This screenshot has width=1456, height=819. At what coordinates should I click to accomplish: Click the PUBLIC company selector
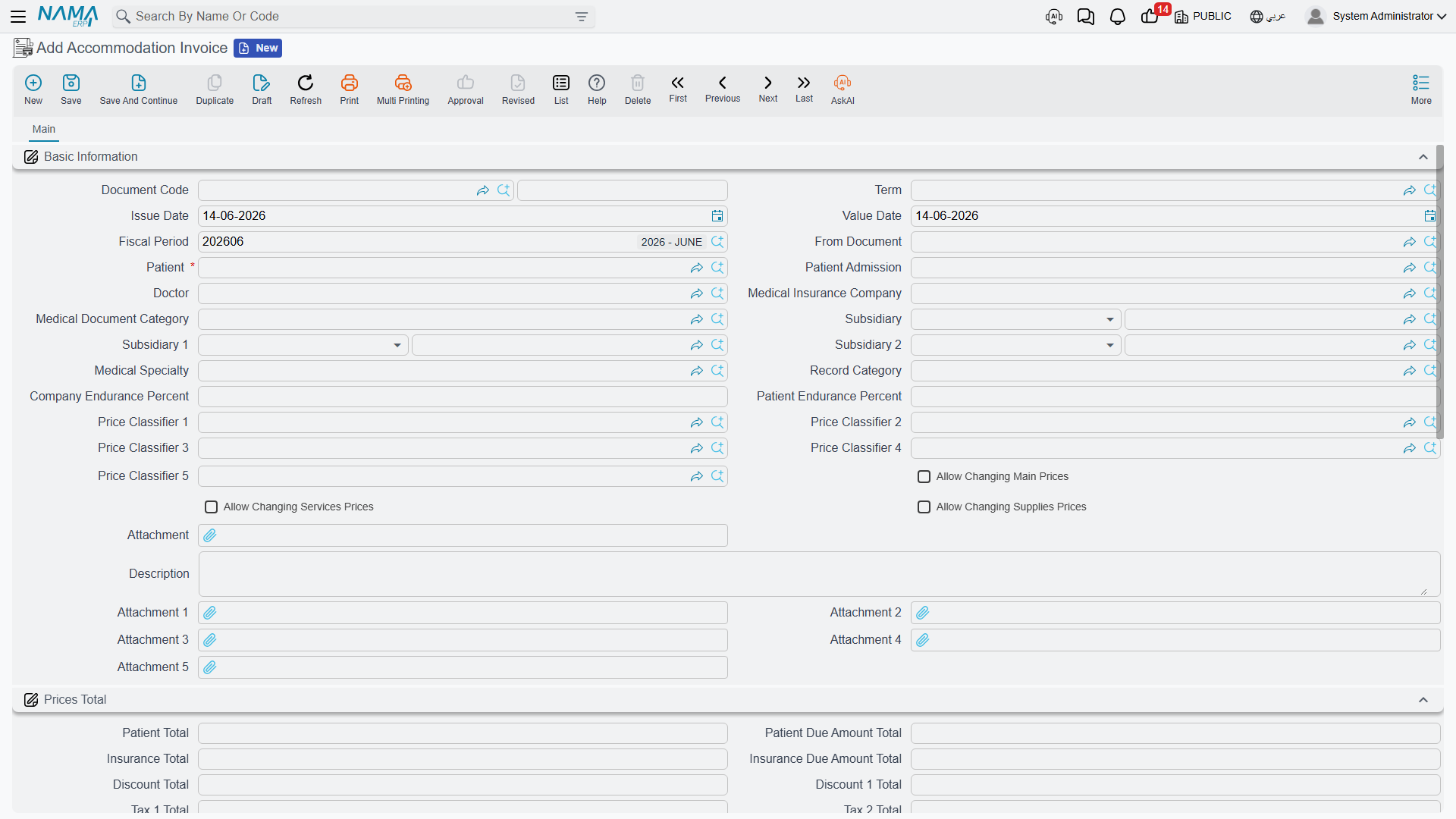pos(1203,17)
